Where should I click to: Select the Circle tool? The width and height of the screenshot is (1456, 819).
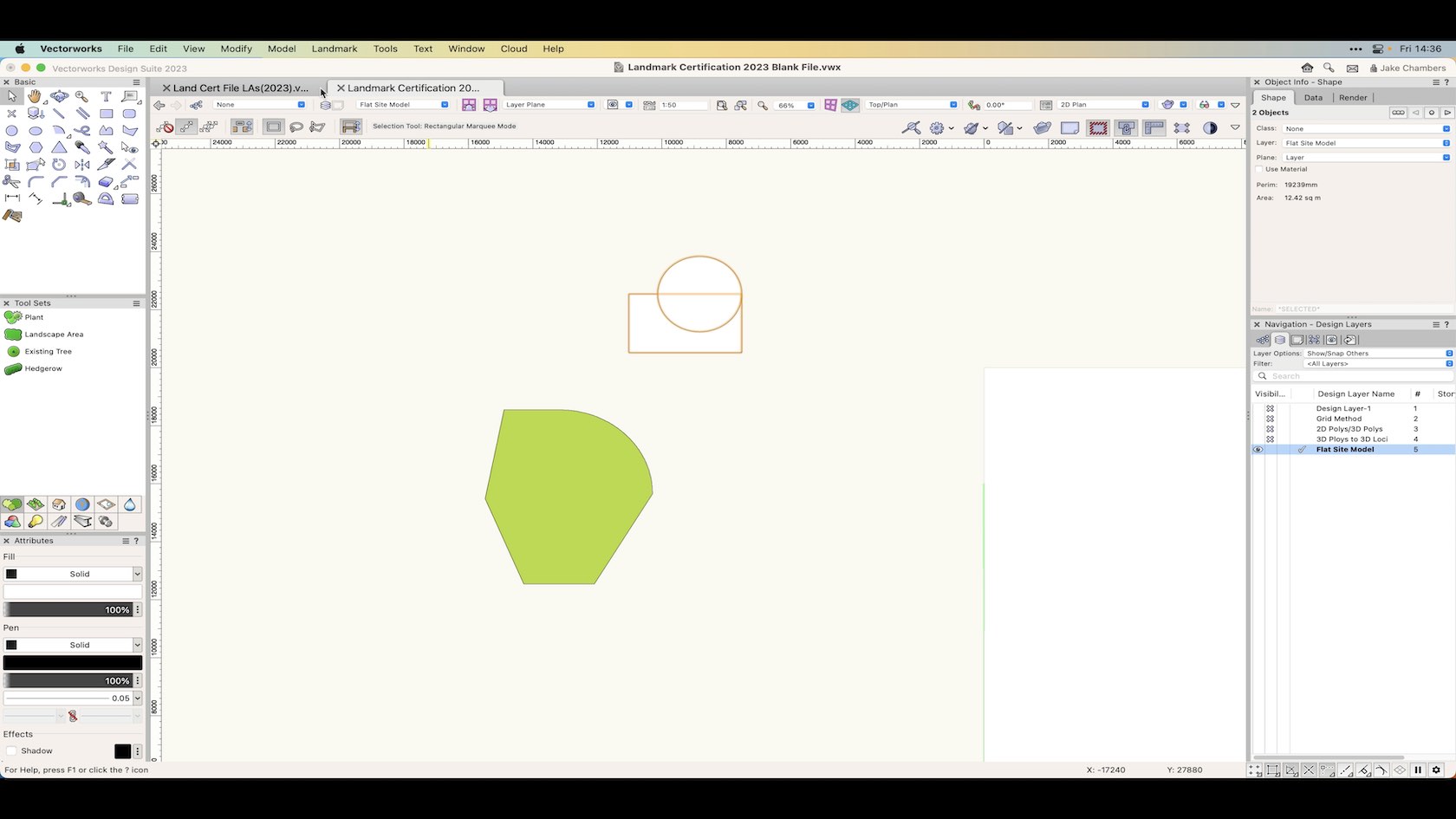click(12, 130)
